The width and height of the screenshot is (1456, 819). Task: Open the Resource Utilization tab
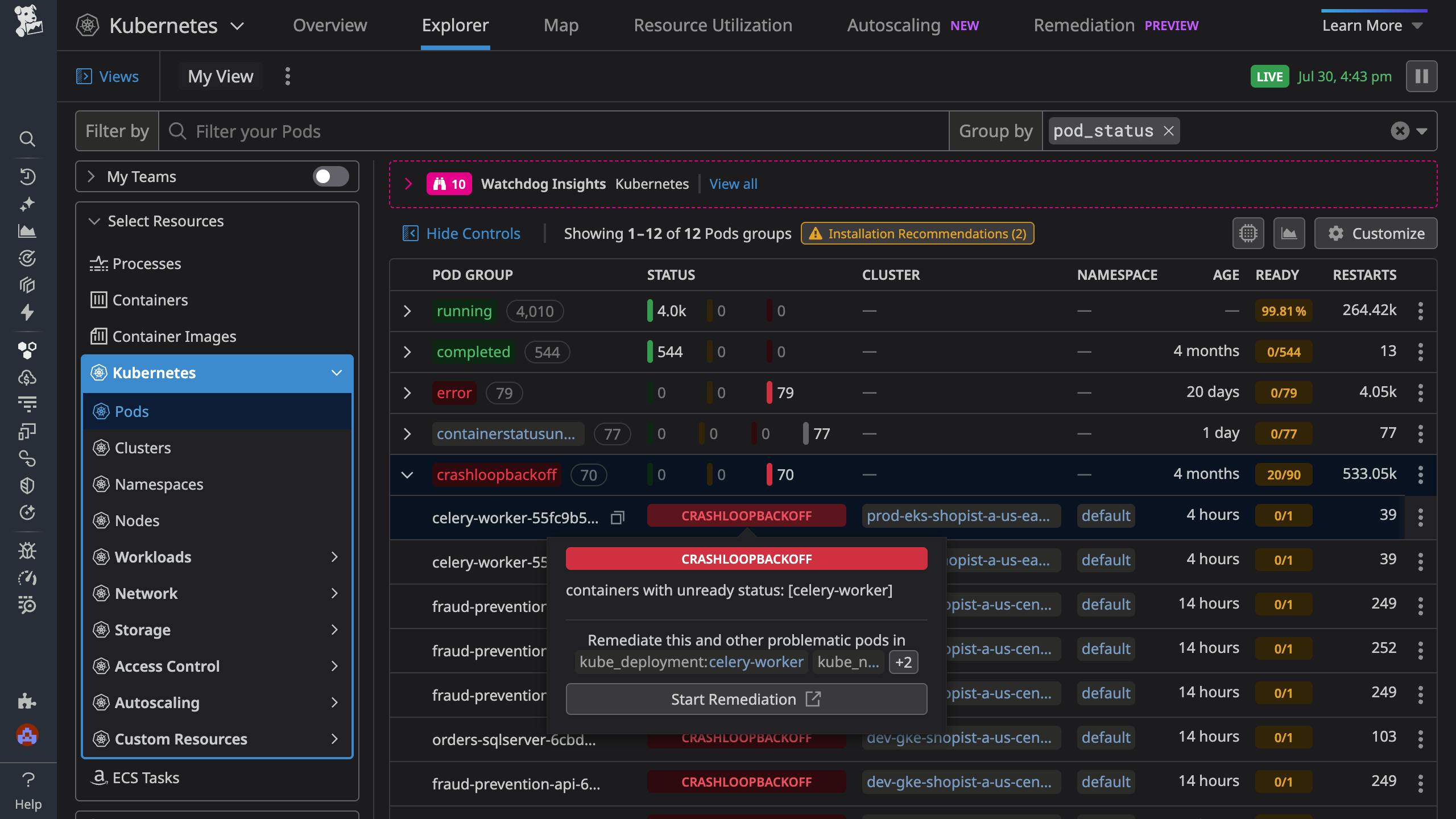pyautogui.click(x=713, y=25)
